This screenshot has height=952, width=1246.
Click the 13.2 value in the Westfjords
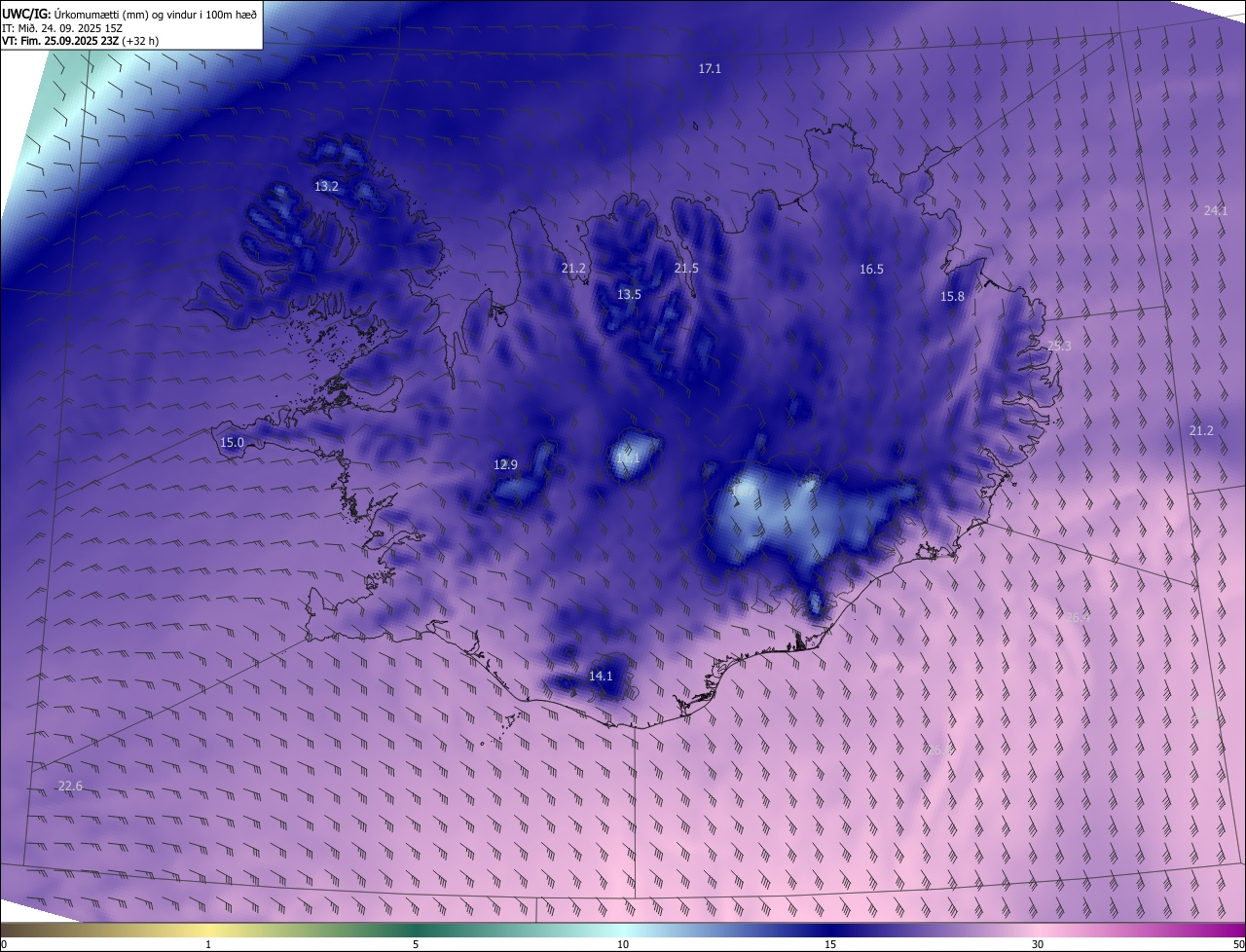(326, 186)
